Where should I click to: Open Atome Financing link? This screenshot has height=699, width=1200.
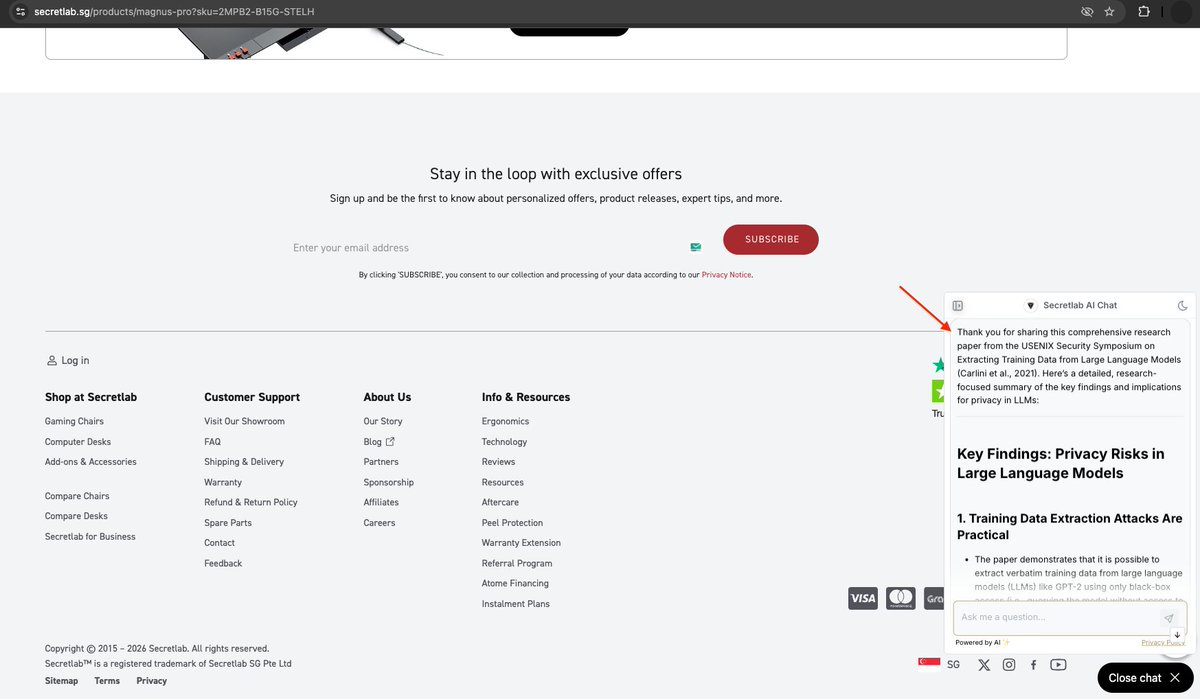[515, 583]
